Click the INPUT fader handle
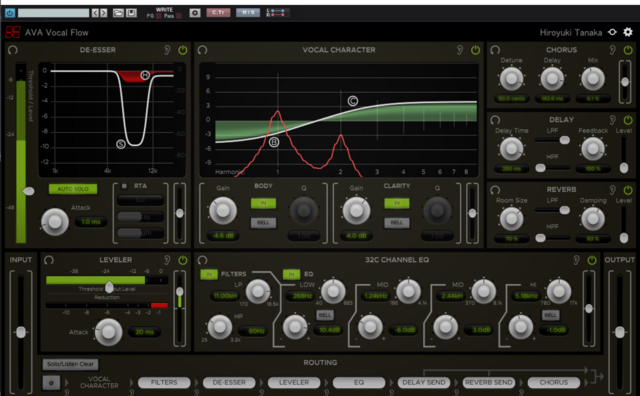The height and width of the screenshot is (396, 640). pos(21,332)
